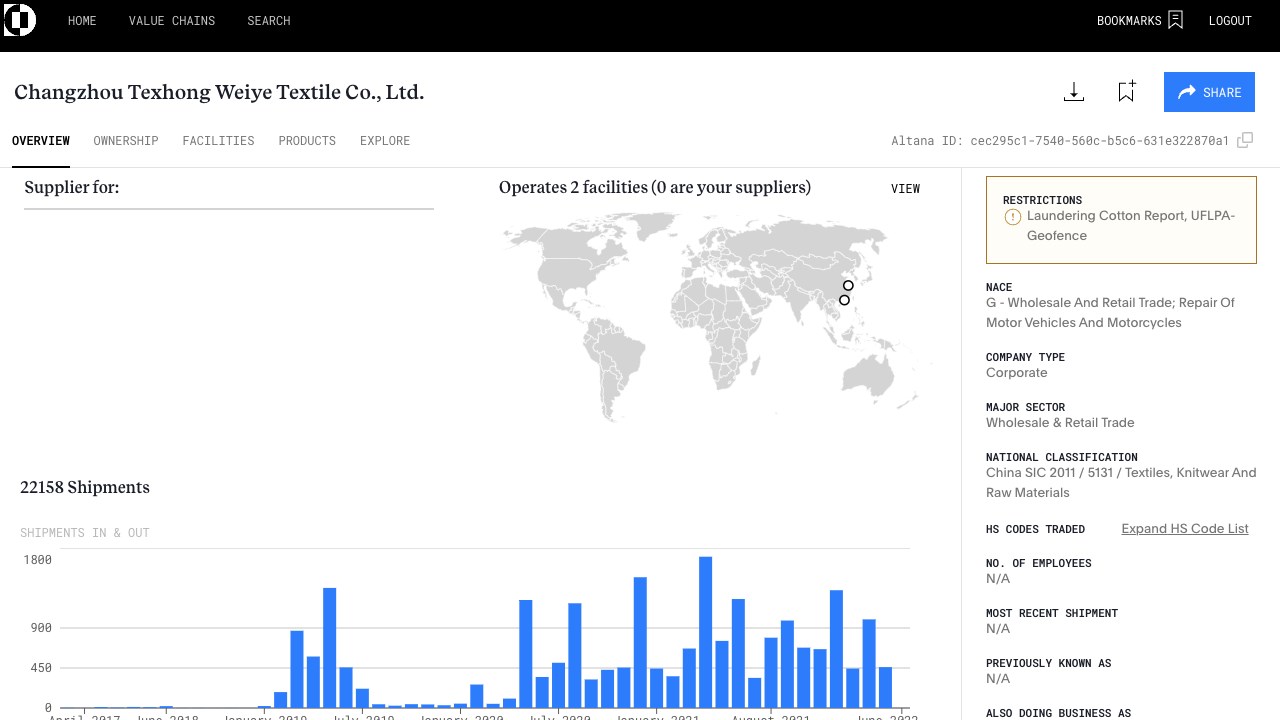Switch to the Ownership tab
This screenshot has width=1280, height=720.
coord(126,141)
